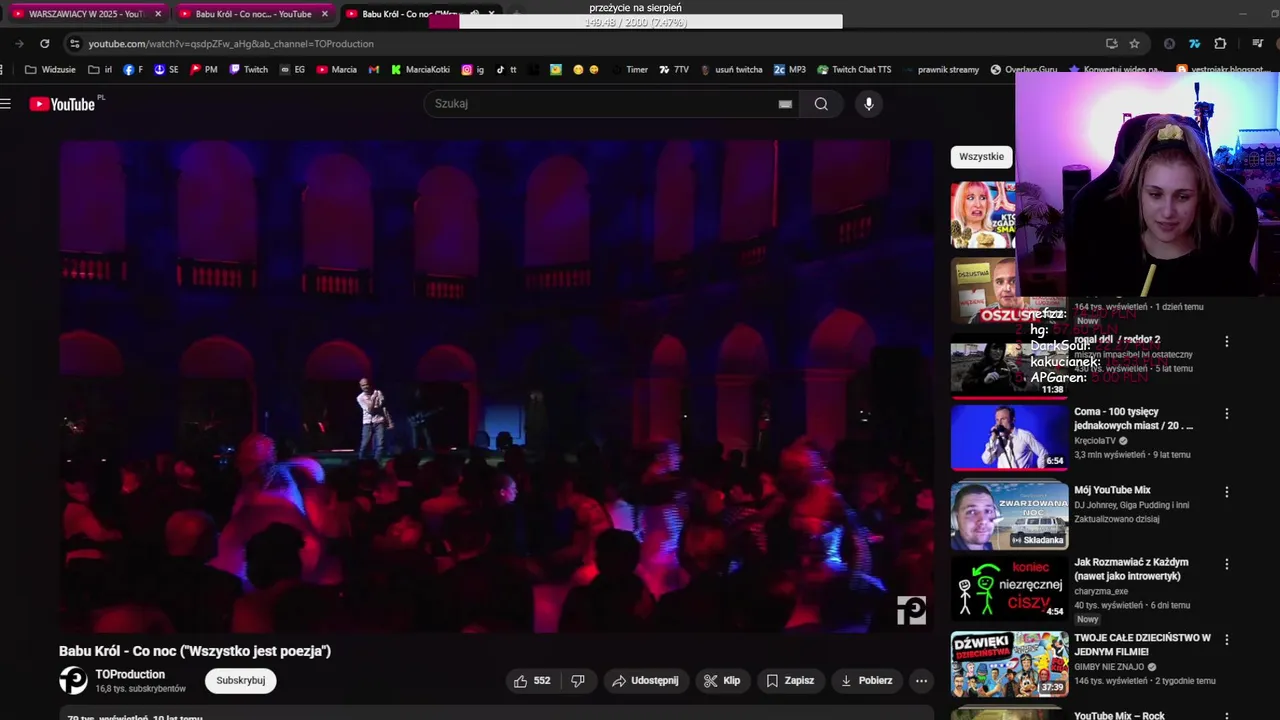Open the YouTube hamburger guide menu
Image resolution: width=1280 pixels, height=720 pixels.
tap(6, 104)
